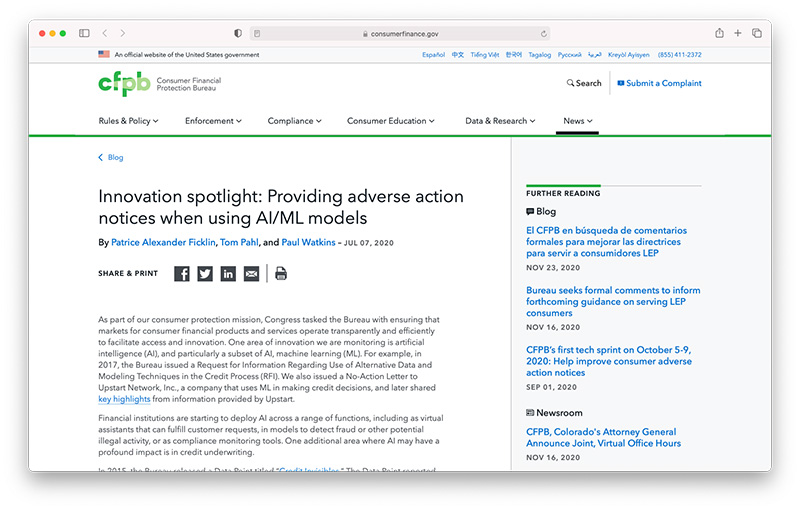Click the US flag icon in banner
Screen dimensions: 800x509
104,54
